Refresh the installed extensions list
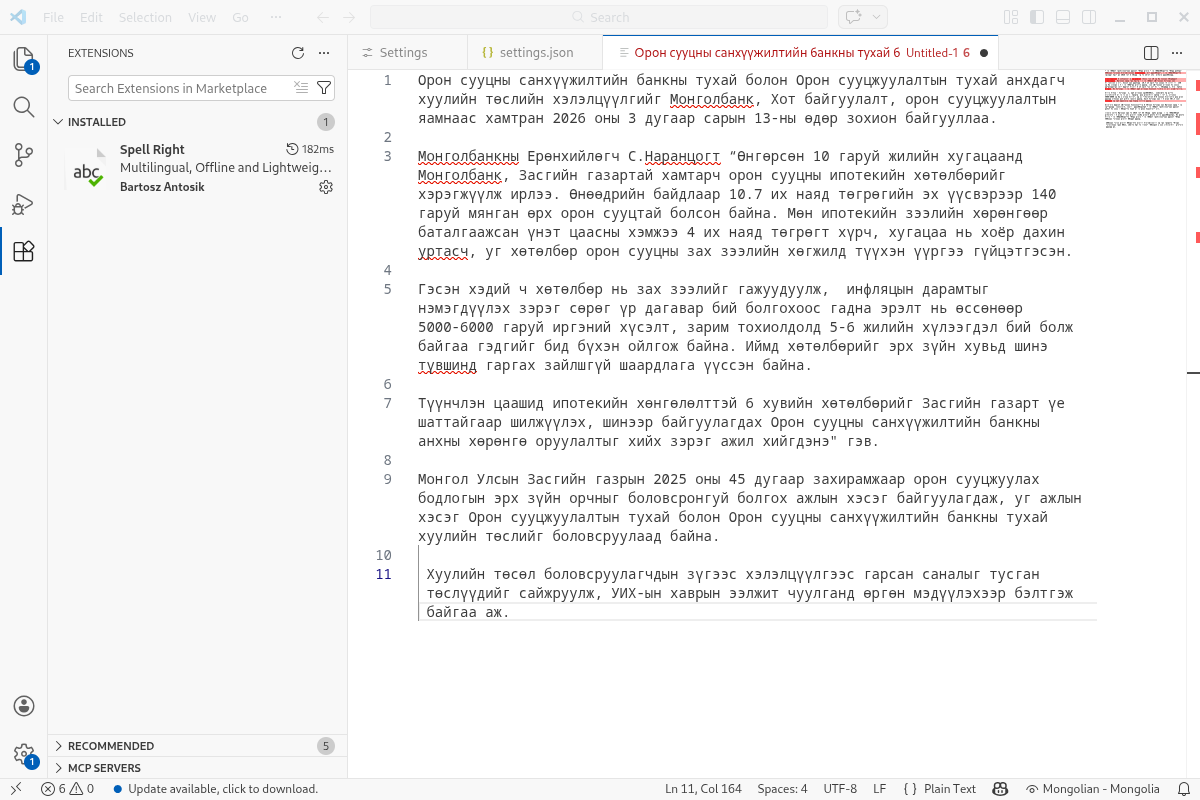The width and height of the screenshot is (1200, 800). point(297,53)
